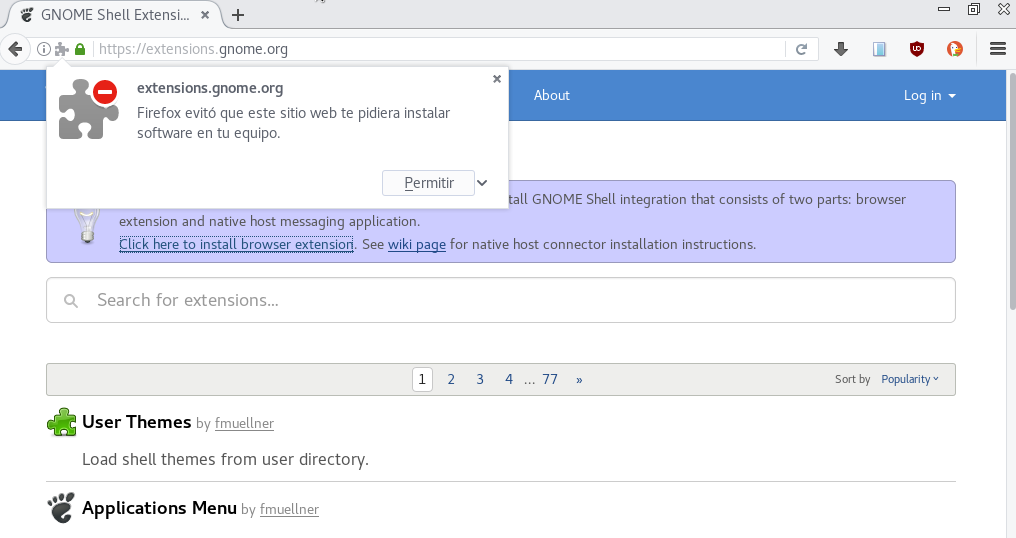Screen dimensions: 1016x538
Task: Go back with the back arrow button
Action: pyautogui.click(x=15, y=49)
